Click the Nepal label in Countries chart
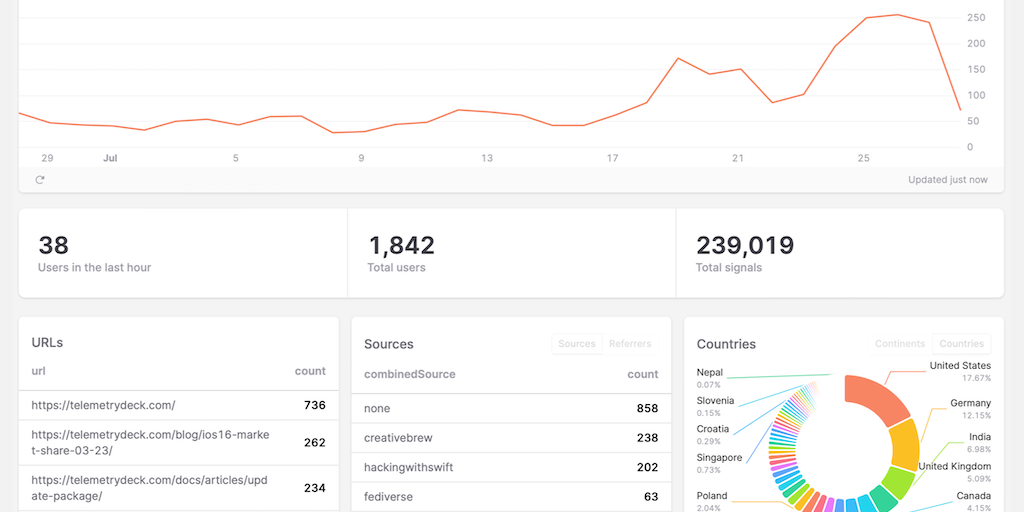 (710, 372)
